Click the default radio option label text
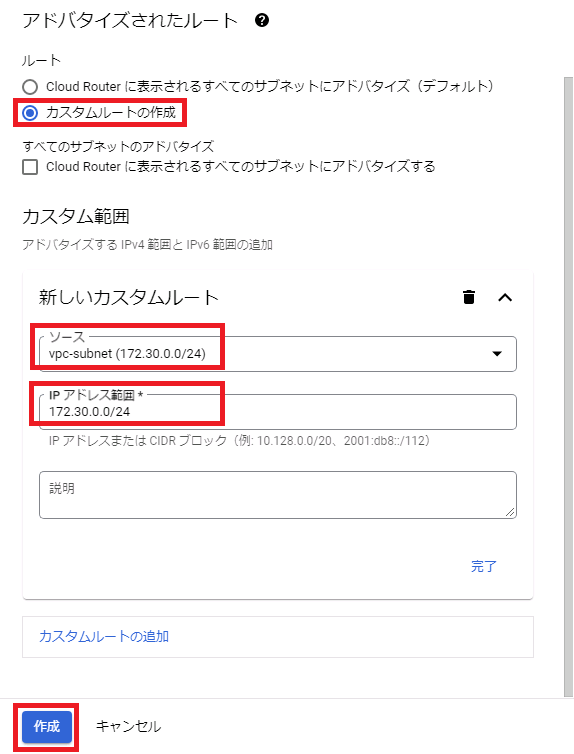This screenshot has height=754, width=574. 270,87
